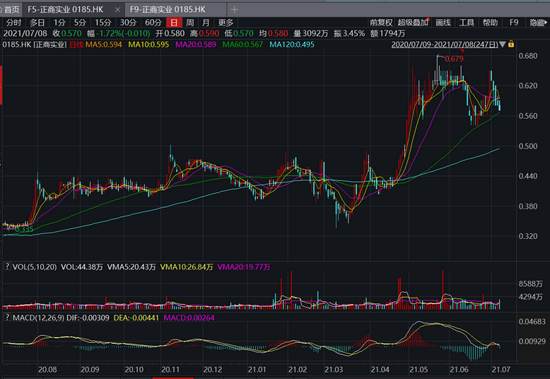This screenshot has width=550, height=379.
Task: Open 更多 more periods menu
Action: point(226,23)
